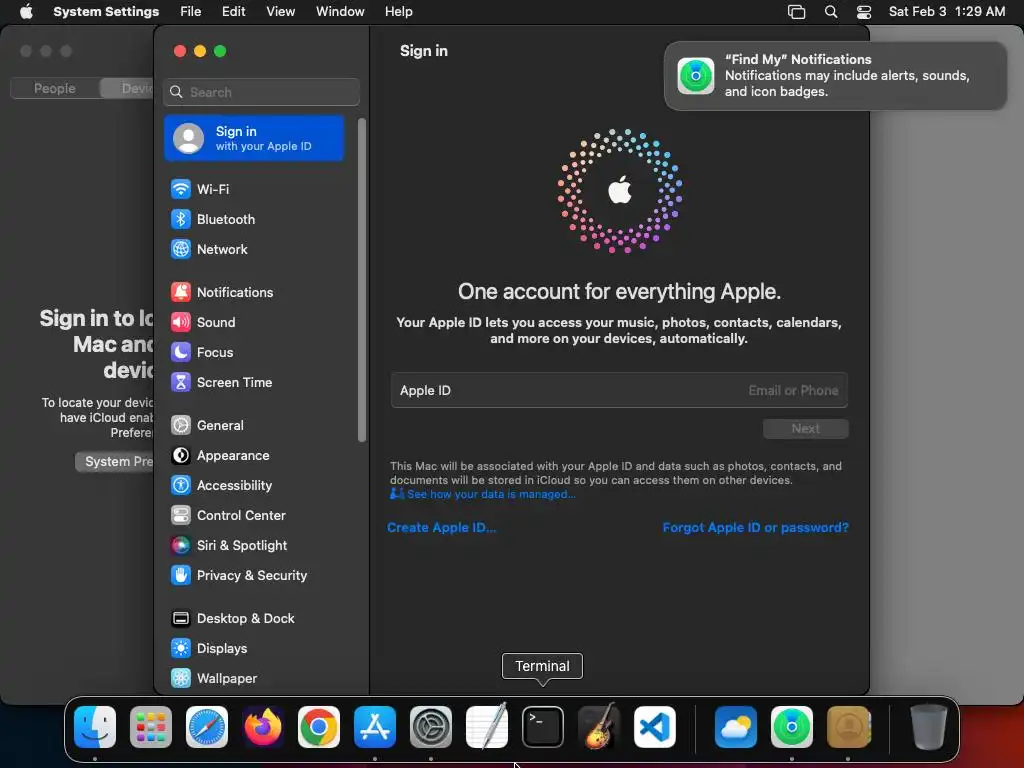Screen dimensions: 1024x768
Task: Click Stage Manager icon in menu bar
Action: pos(796,12)
